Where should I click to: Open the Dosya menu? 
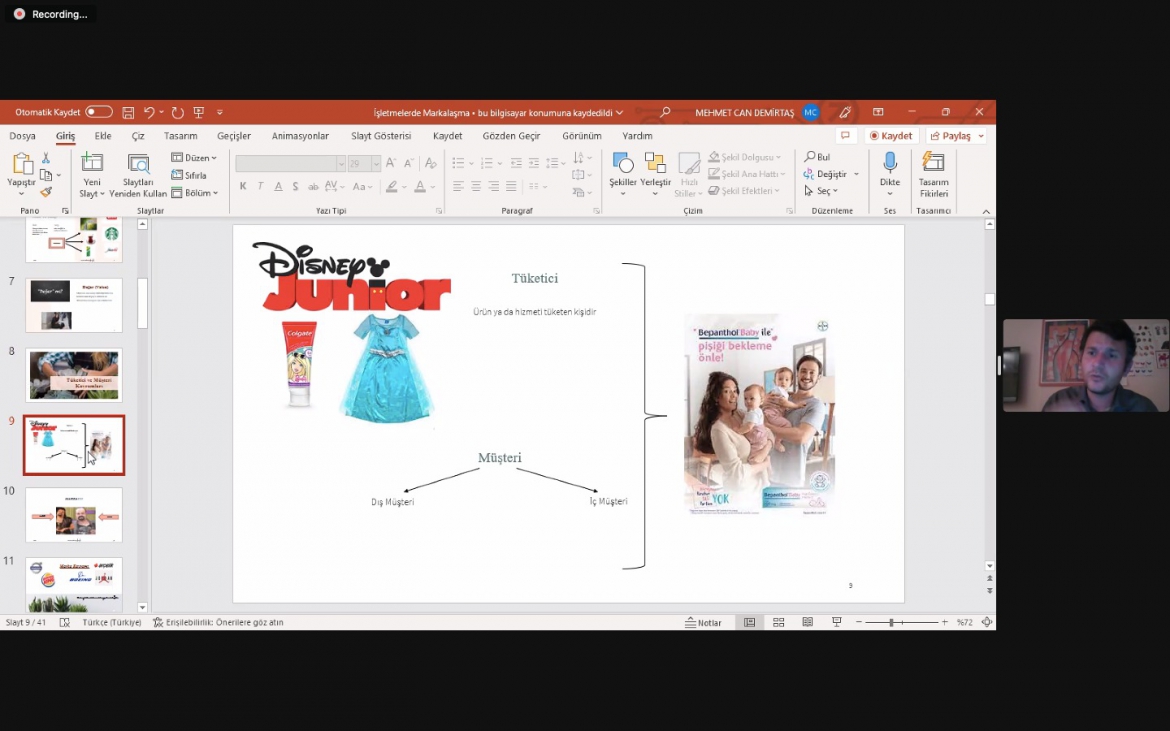22,136
